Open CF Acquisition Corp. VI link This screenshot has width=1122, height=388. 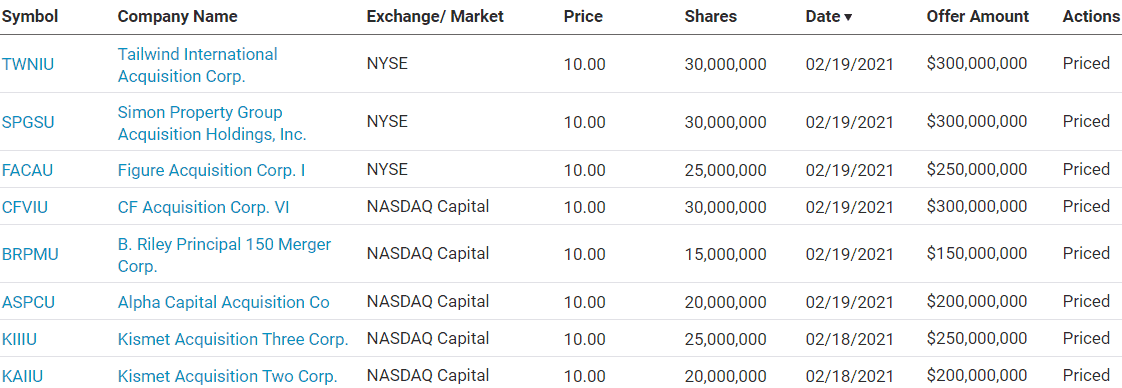coord(204,208)
